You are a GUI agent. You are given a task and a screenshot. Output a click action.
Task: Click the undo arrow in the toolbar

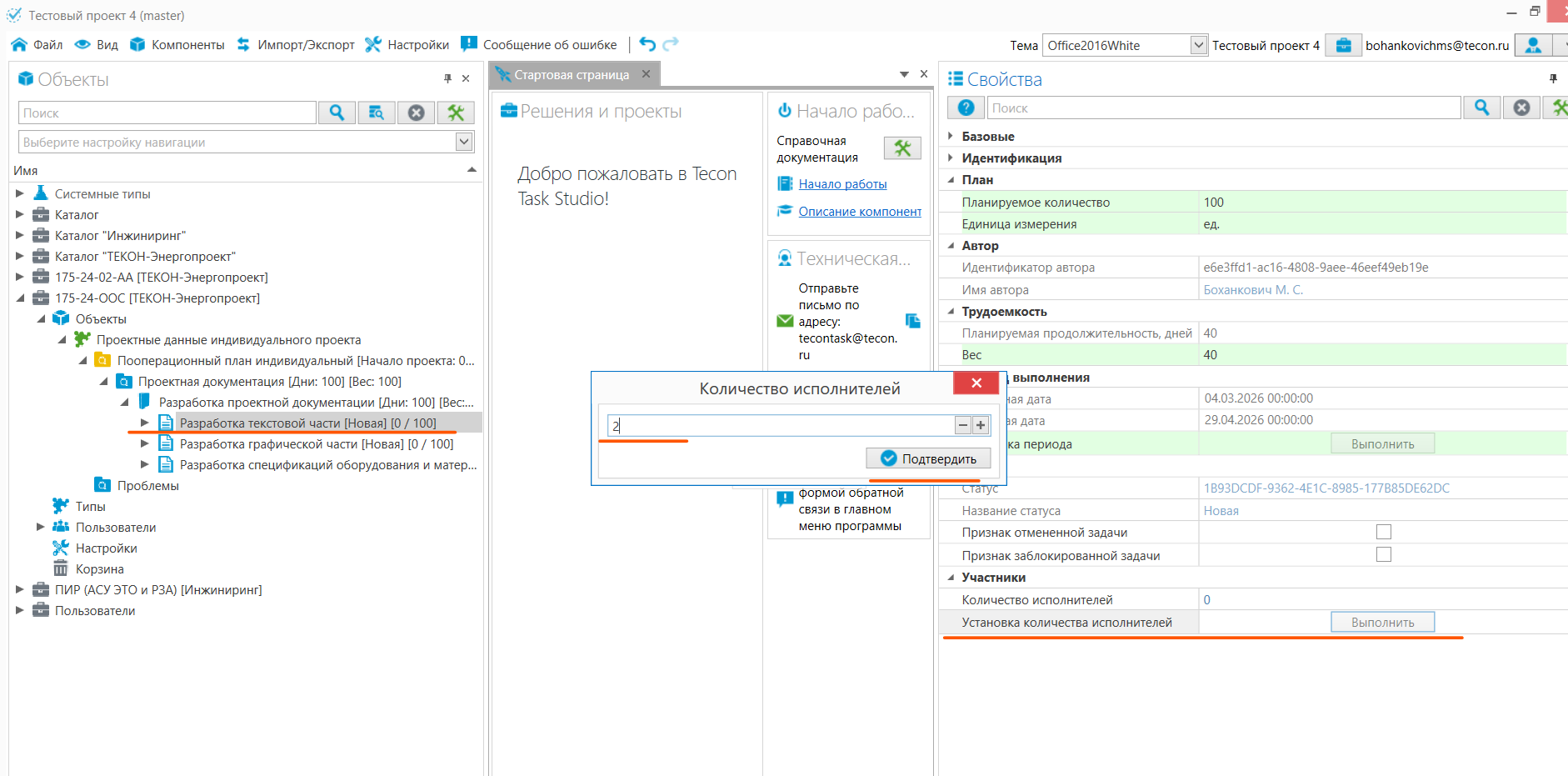tap(647, 44)
